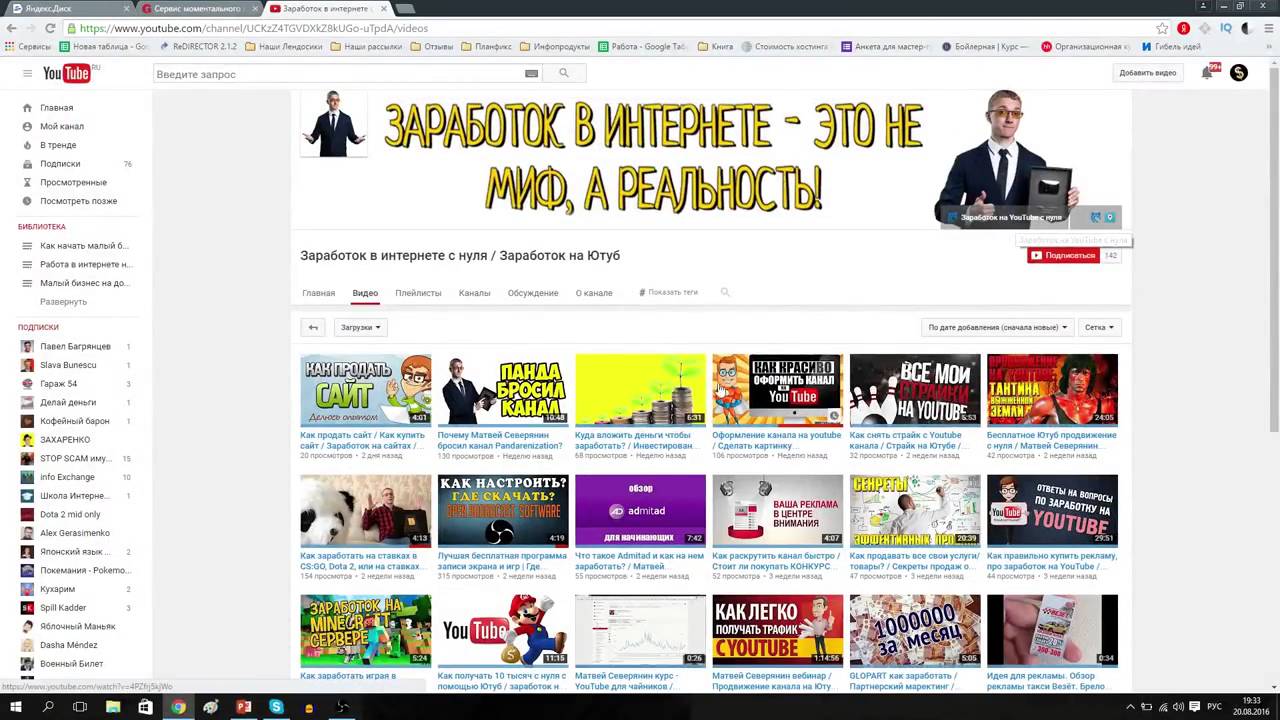Viewport: 1280px width, 720px height.
Task: Open the Как продать сайт video thumbnail
Action: pos(366,390)
